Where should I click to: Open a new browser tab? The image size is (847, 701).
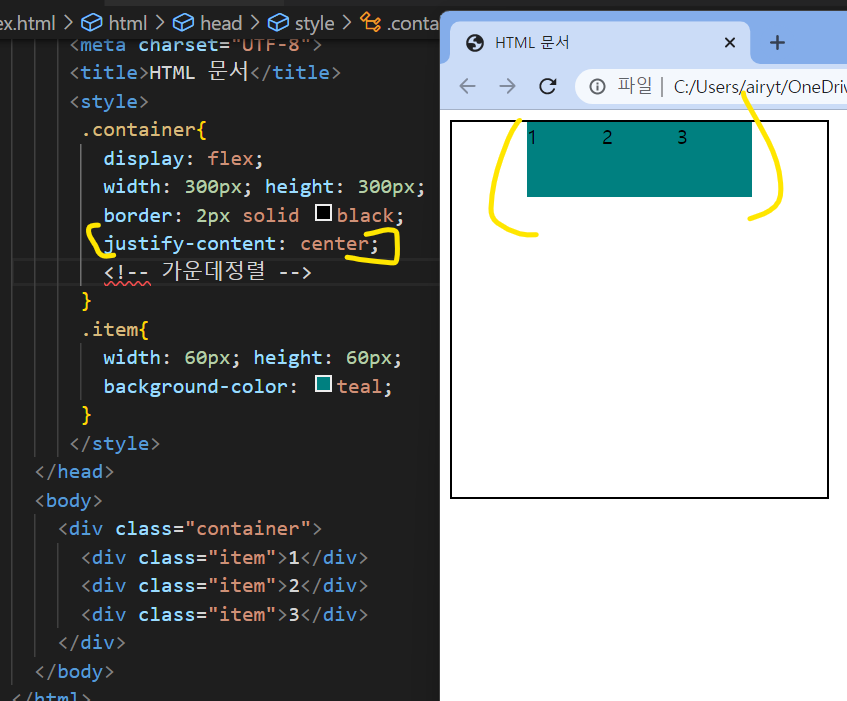(x=777, y=43)
